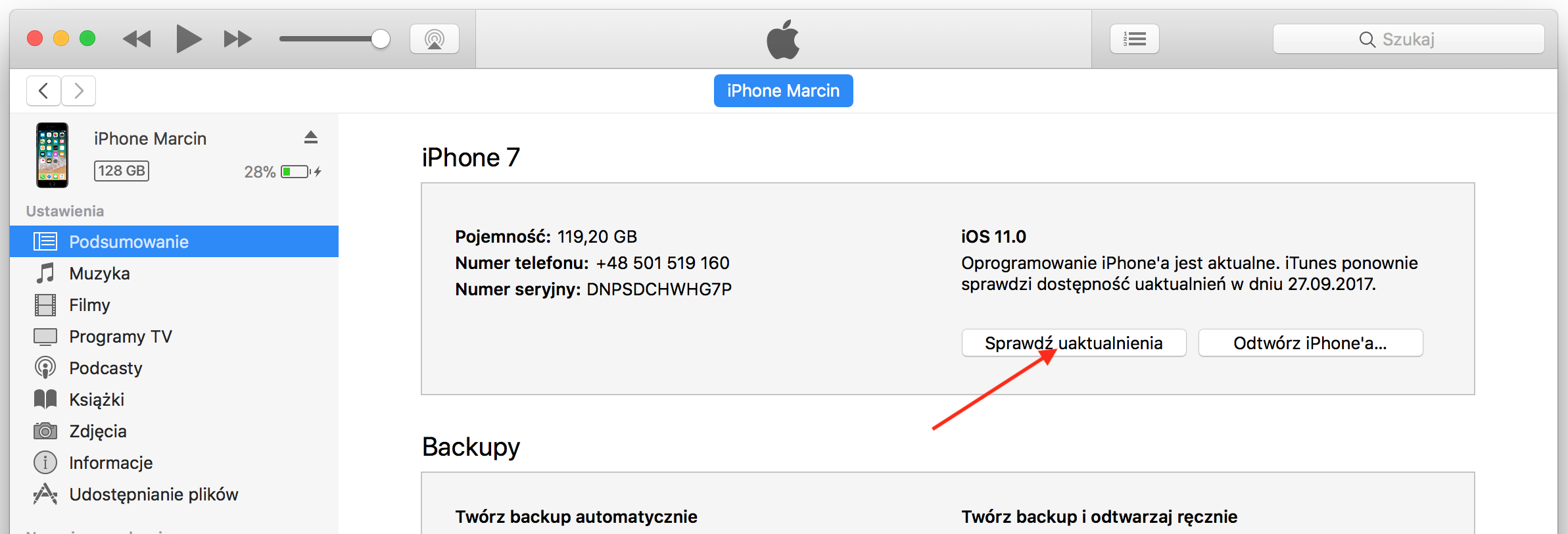
Task: Open Zdjęcia settings in the sidebar
Action: coord(98,431)
